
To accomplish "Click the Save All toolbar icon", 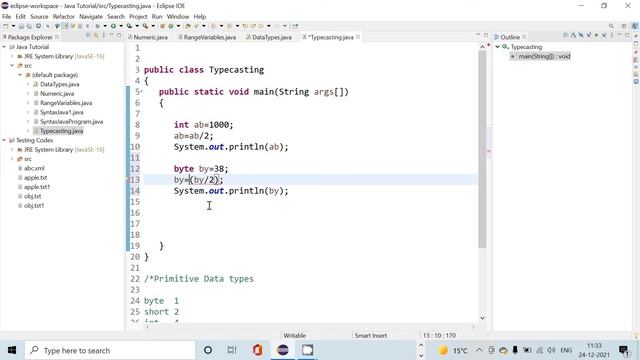I will [x=29, y=26].
